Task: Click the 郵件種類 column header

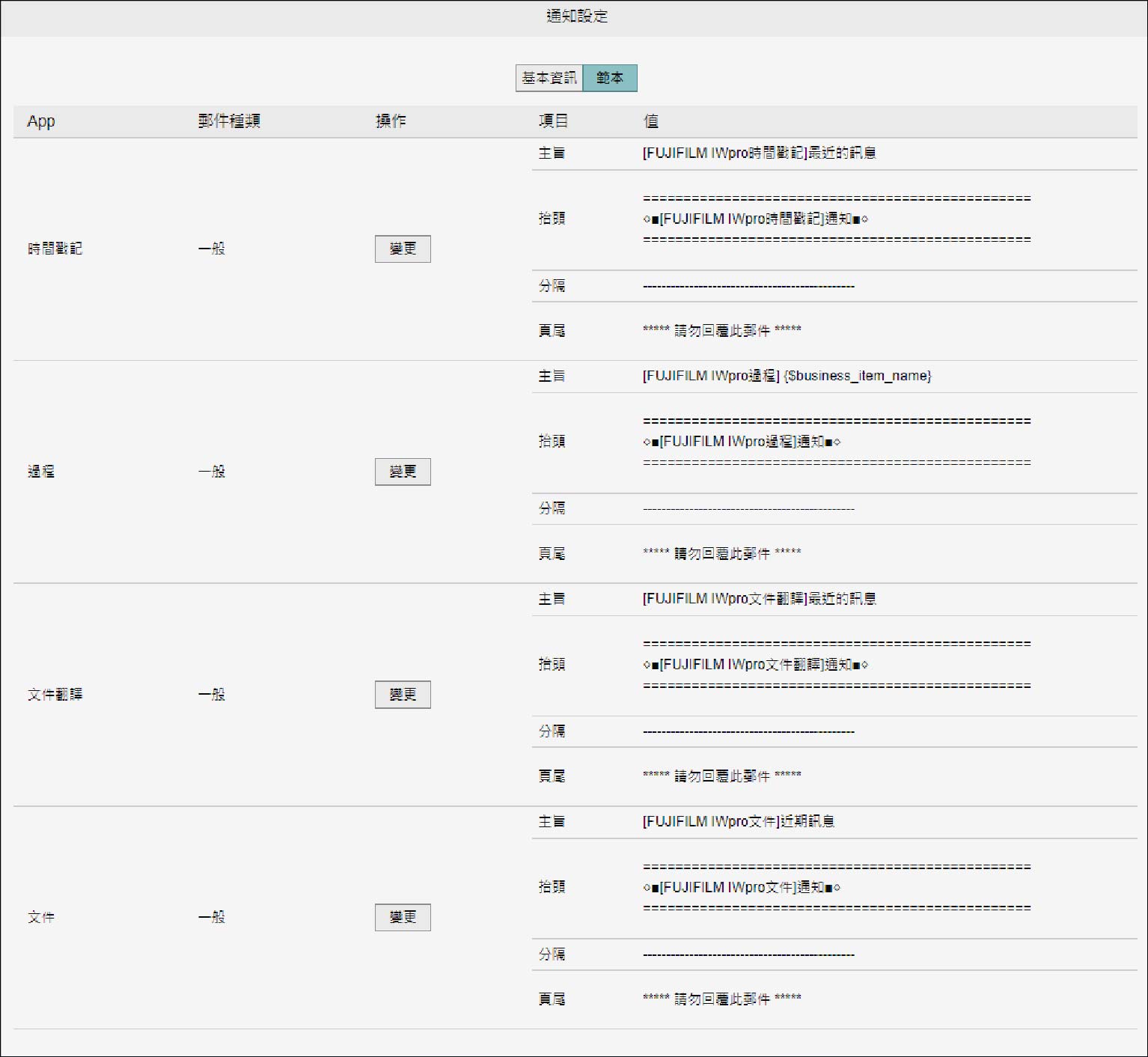Action: coord(229,121)
